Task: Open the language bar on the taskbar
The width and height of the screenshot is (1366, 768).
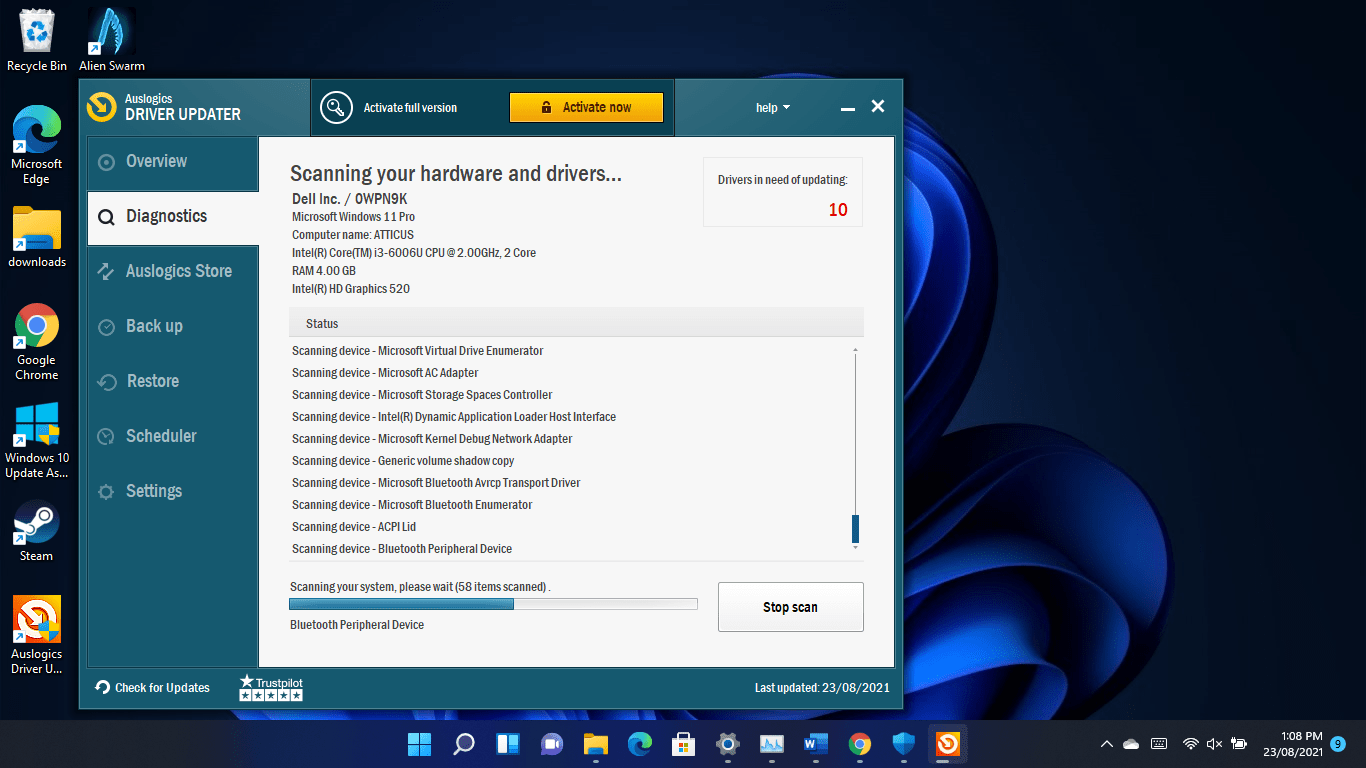Action: coord(1158,744)
